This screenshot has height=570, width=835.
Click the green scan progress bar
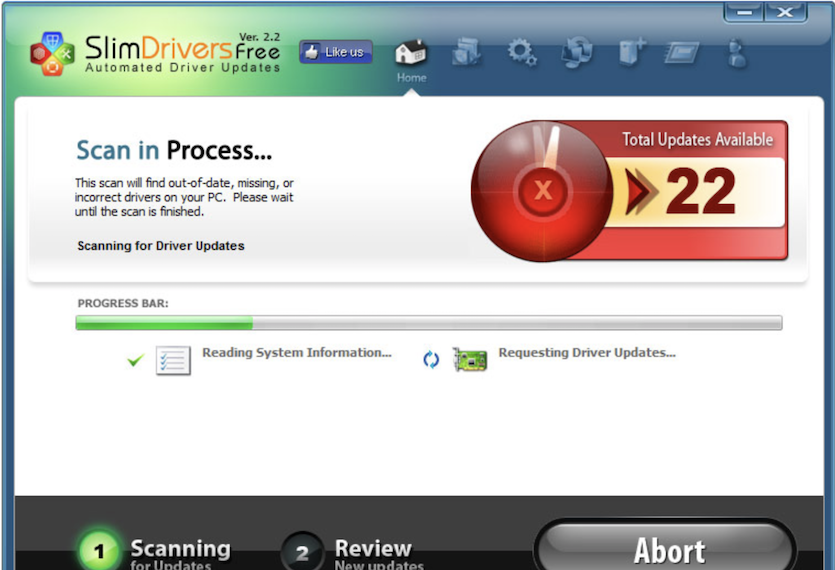coord(429,322)
